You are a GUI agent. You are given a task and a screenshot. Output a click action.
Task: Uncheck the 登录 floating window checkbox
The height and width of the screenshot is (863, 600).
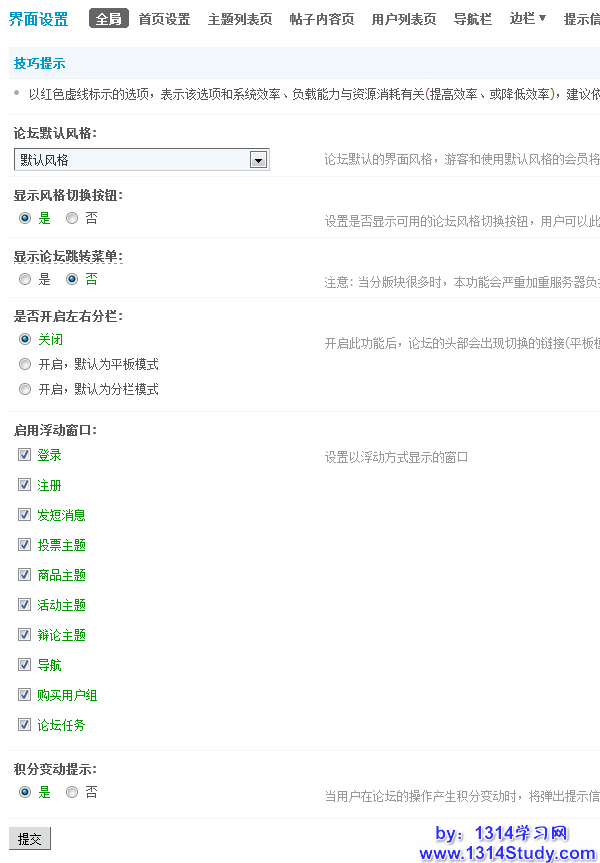point(25,455)
